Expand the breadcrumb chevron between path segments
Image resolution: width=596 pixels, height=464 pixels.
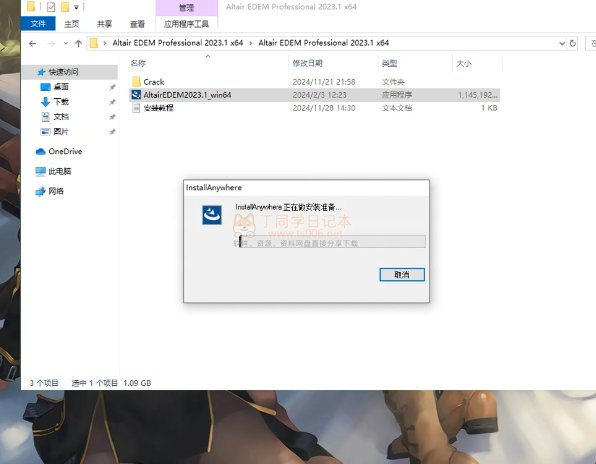[250, 43]
